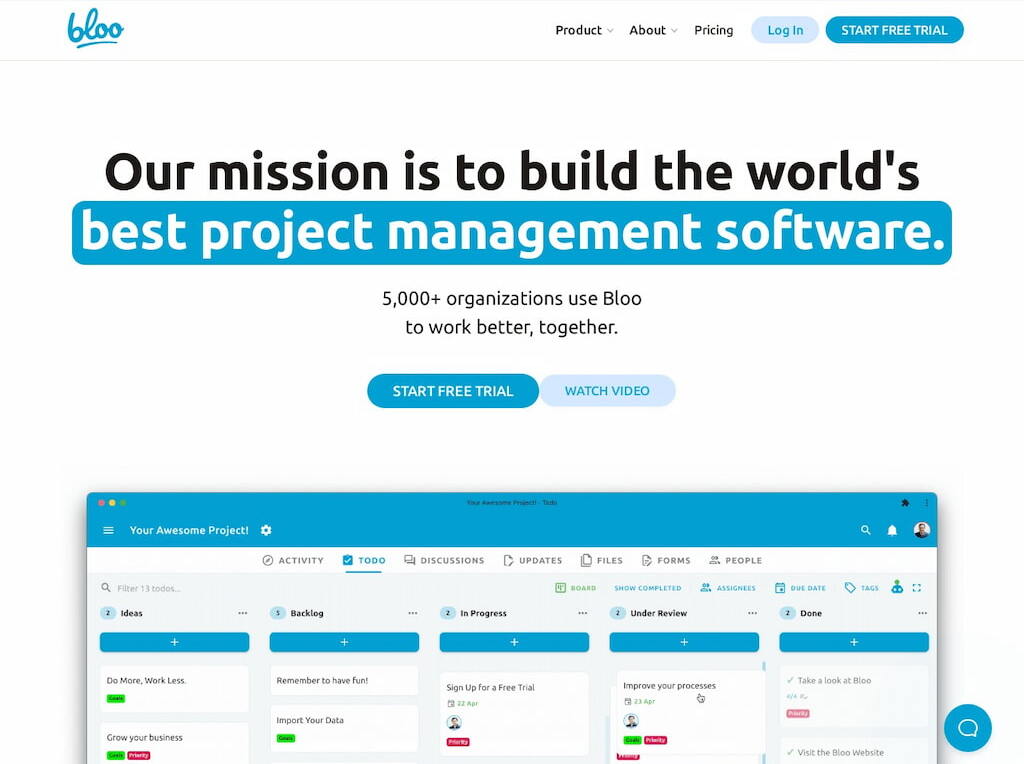Toggle Show Completed todos
1024x764 pixels.
648,588
